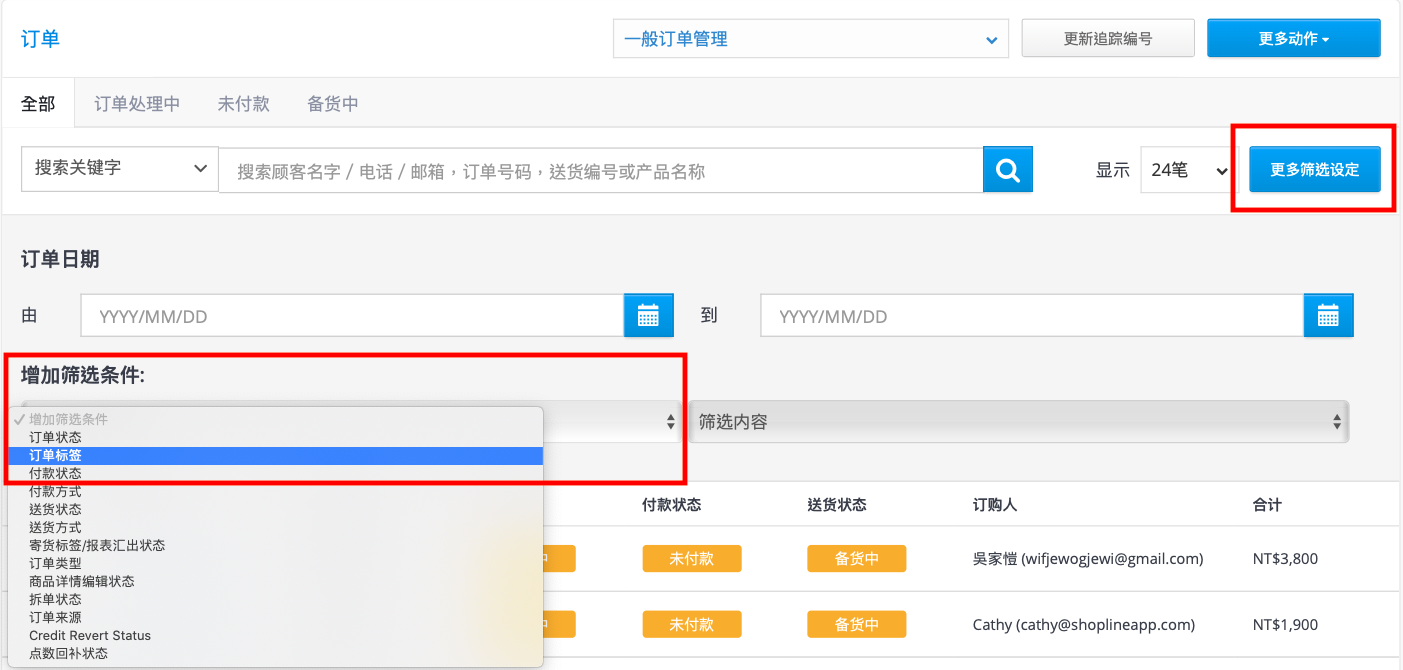
Task: Focus the customer search text field
Action: 601,171
